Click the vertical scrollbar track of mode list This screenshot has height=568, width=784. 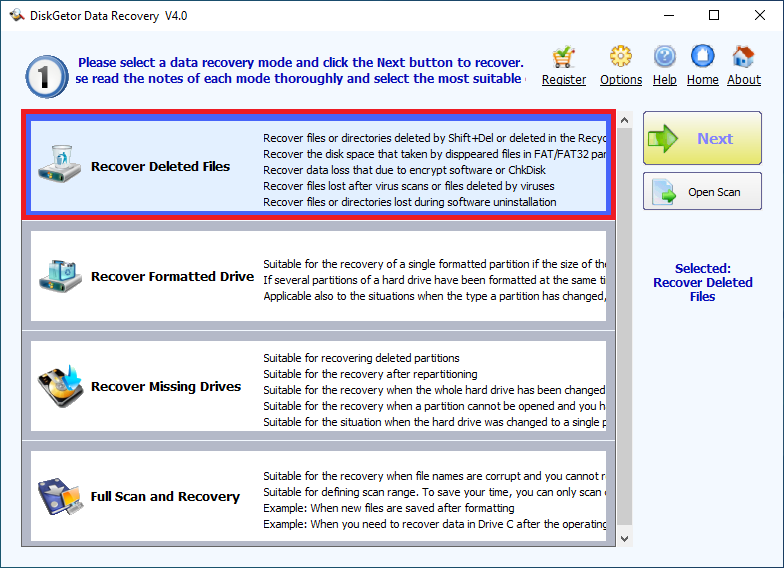coord(625,330)
